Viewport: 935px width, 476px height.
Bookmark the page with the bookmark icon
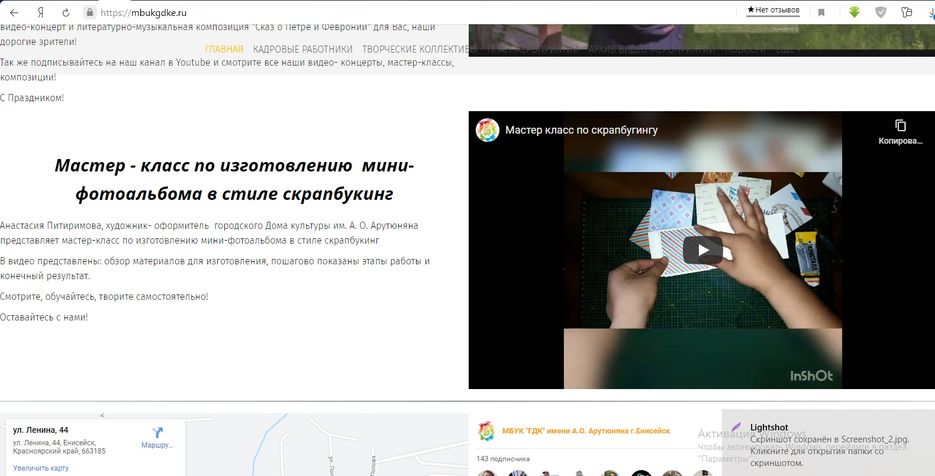[x=821, y=13]
